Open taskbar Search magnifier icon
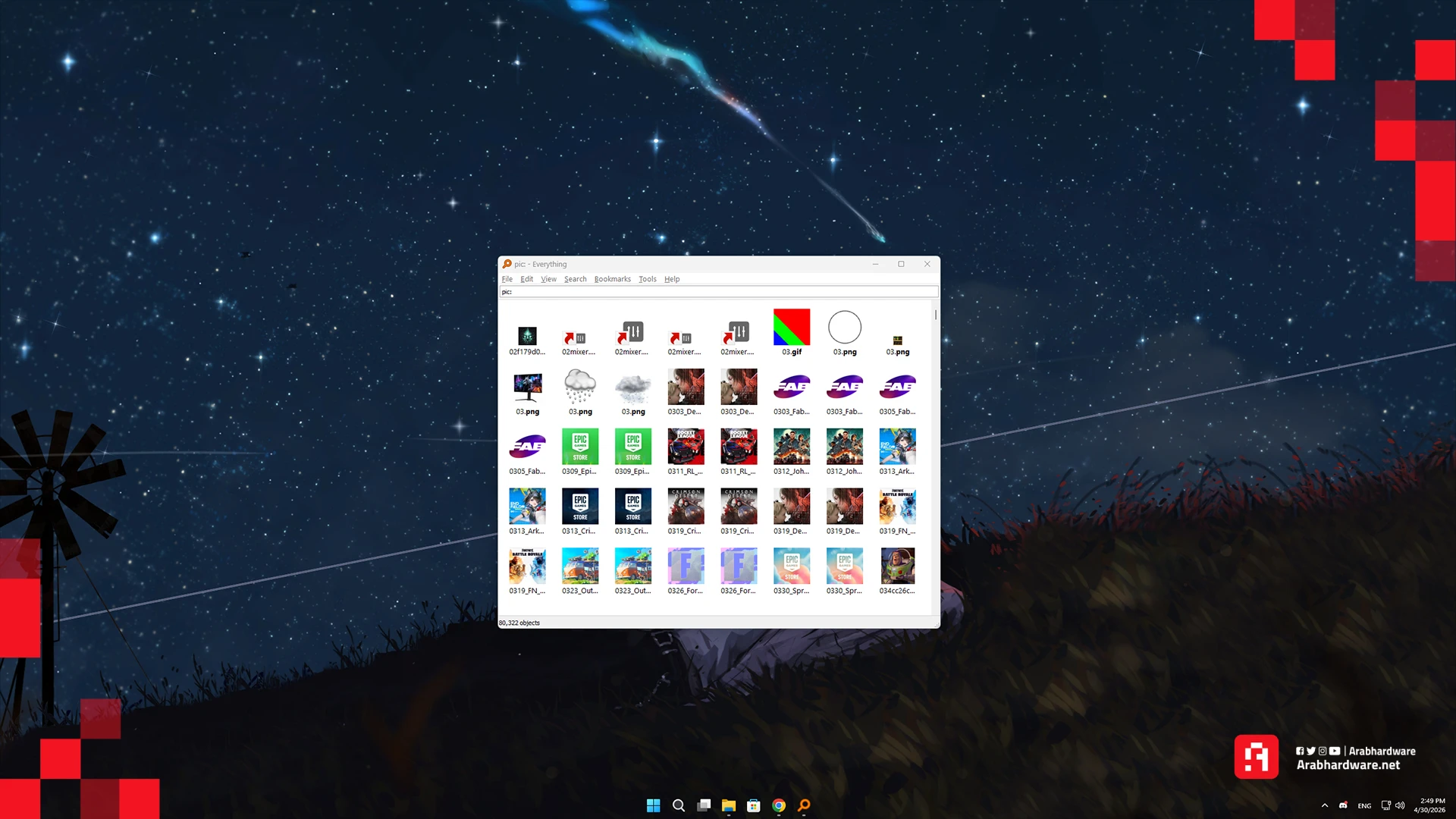The height and width of the screenshot is (819, 1456). pyautogui.click(x=679, y=805)
